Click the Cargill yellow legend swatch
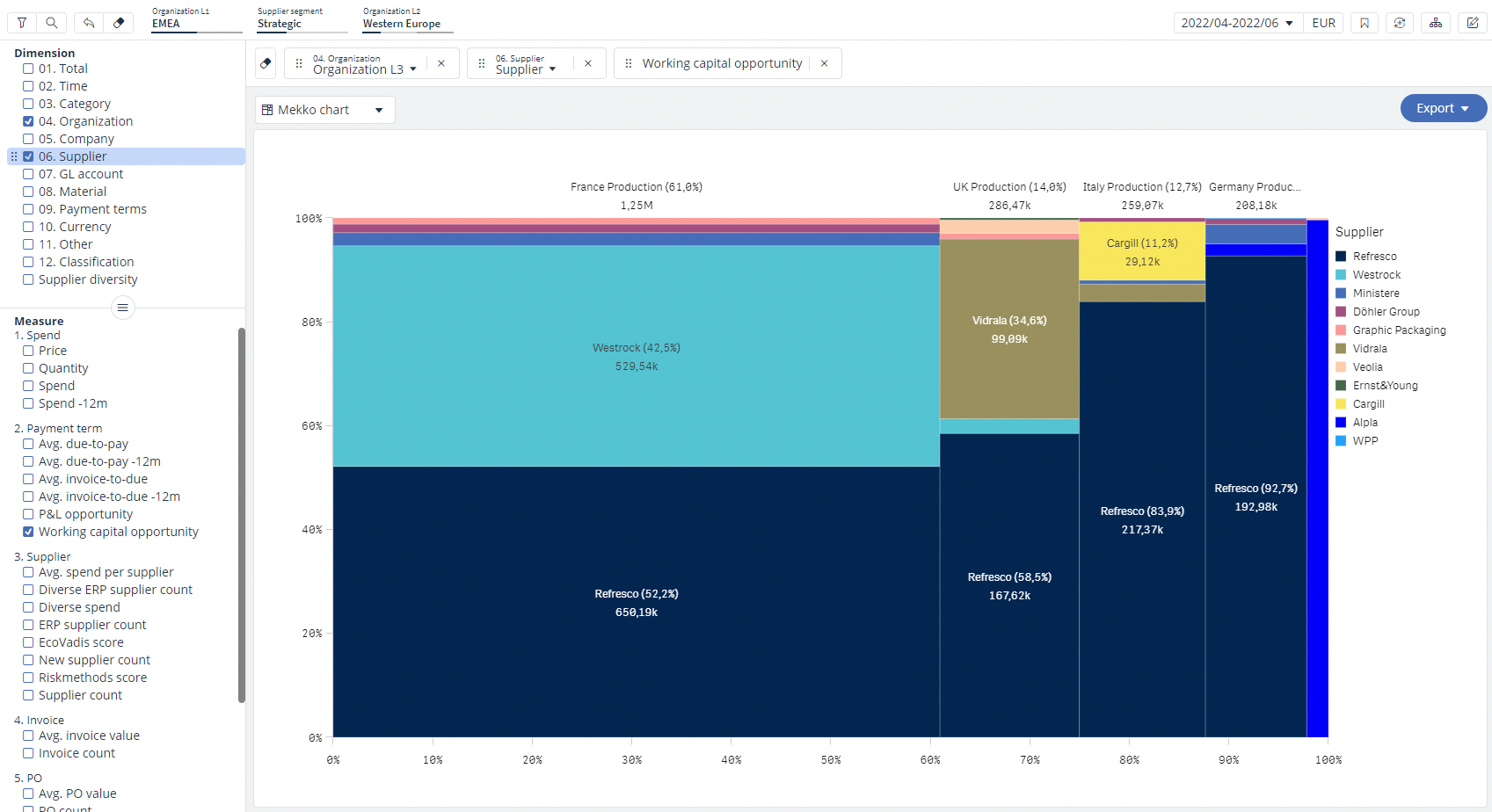The width and height of the screenshot is (1492, 812). [x=1341, y=404]
